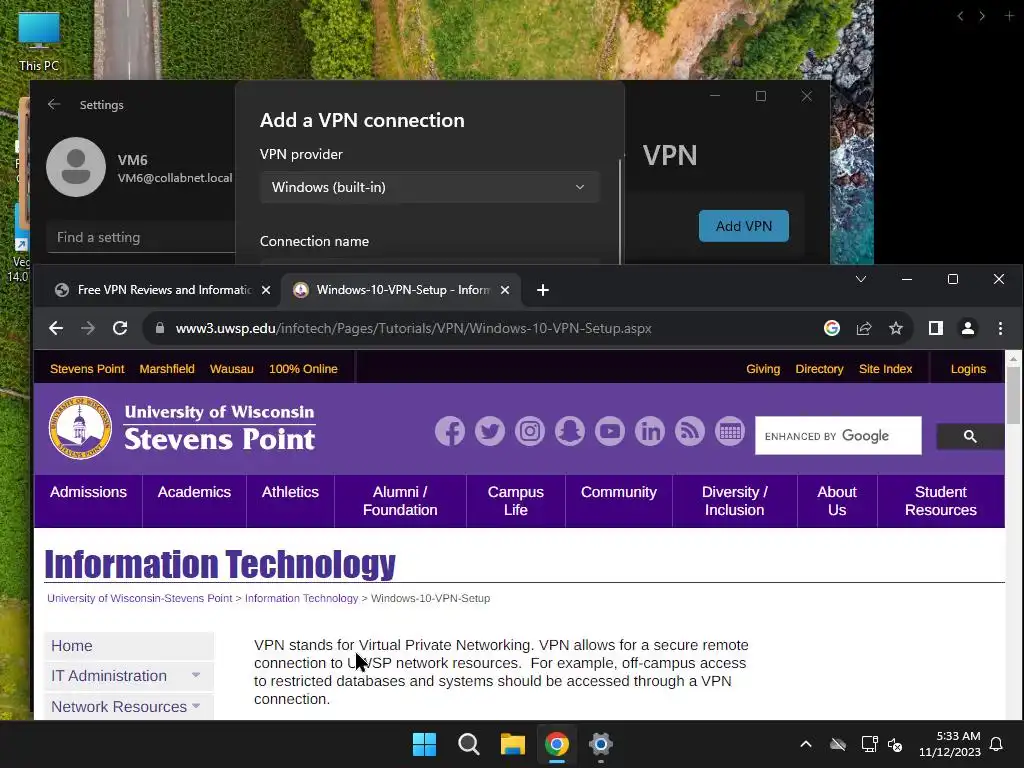Open Diversity / Inclusion menu
The width and height of the screenshot is (1024, 768).
(x=735, y=501)
